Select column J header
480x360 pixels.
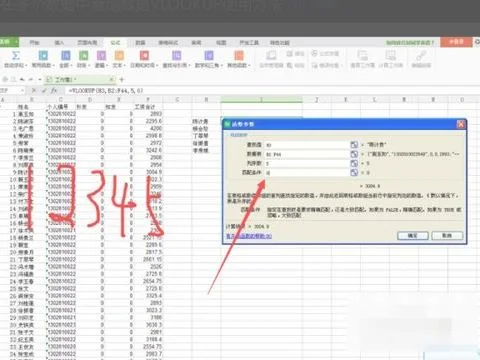[x=317, y=99]
